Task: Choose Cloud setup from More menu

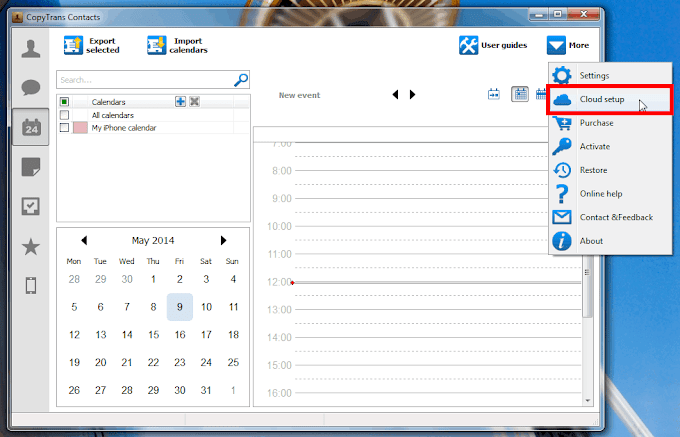Action: pyautogui.click(x=610, y=99)
